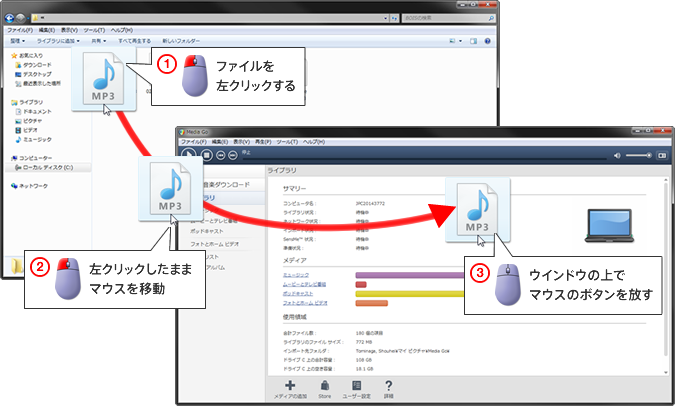Click the 詳細 question mark icon
The width and height of the screenshot is (675, 406).
click(388, 386)
